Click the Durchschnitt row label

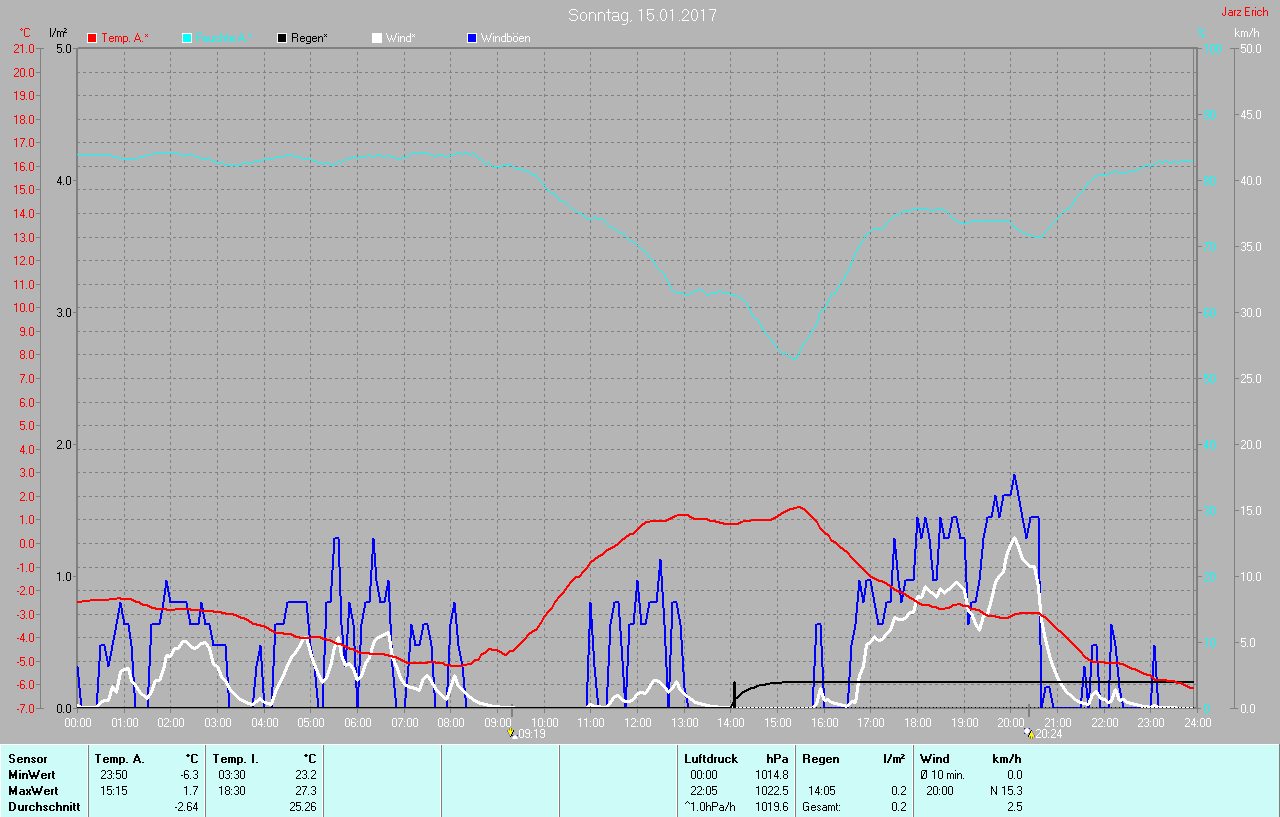click(x=43, y=807)
